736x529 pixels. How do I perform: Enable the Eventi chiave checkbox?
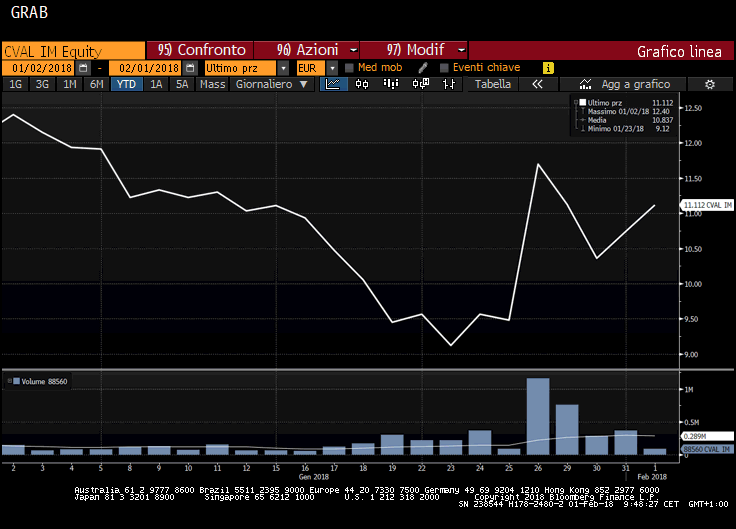point(444,67)
